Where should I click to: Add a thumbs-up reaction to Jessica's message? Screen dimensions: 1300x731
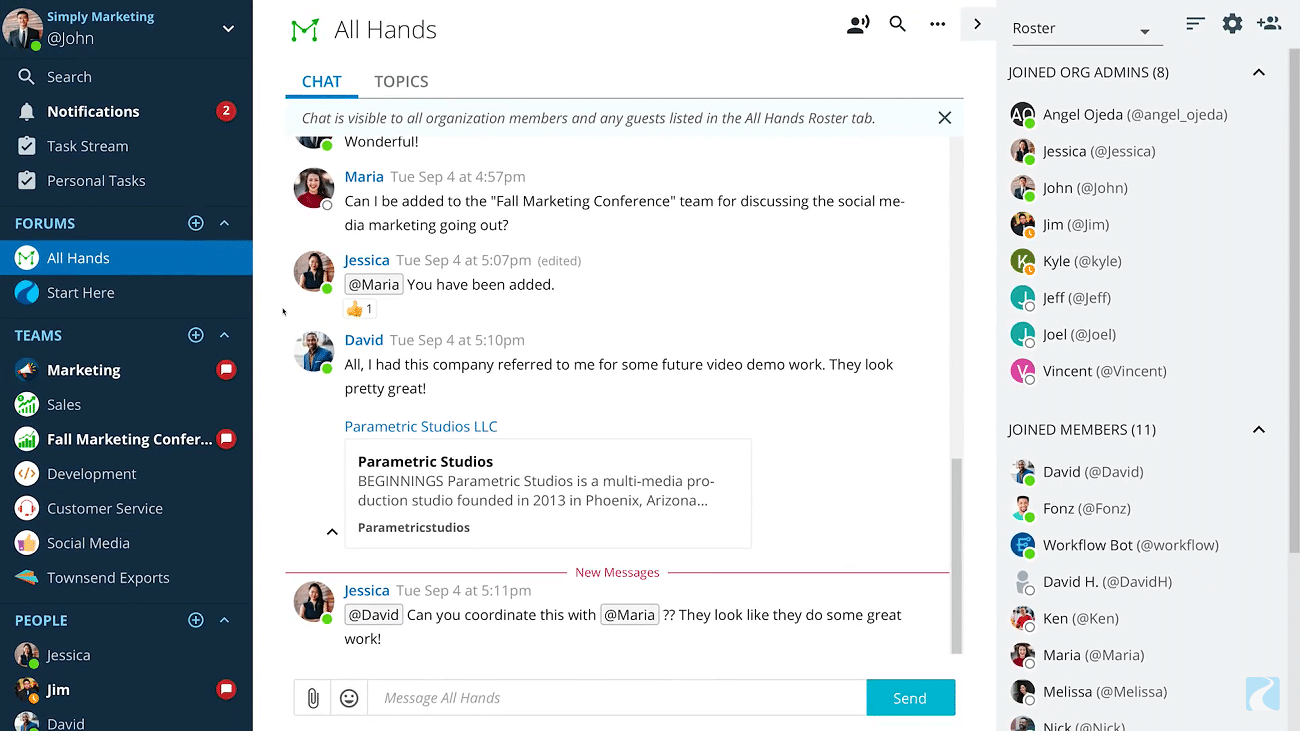tap(360, 309)
